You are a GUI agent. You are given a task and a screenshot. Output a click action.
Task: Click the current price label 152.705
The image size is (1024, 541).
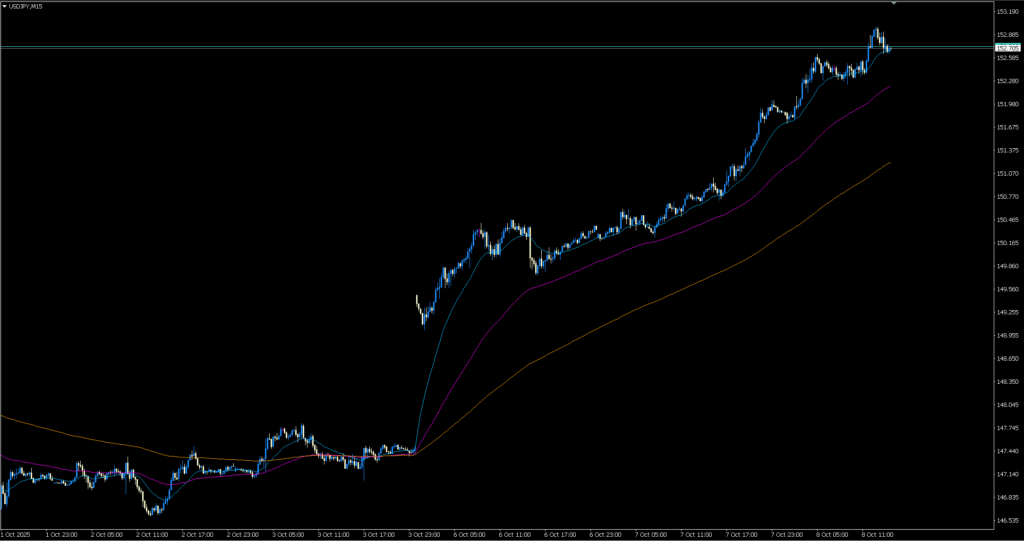[1007, 47]
